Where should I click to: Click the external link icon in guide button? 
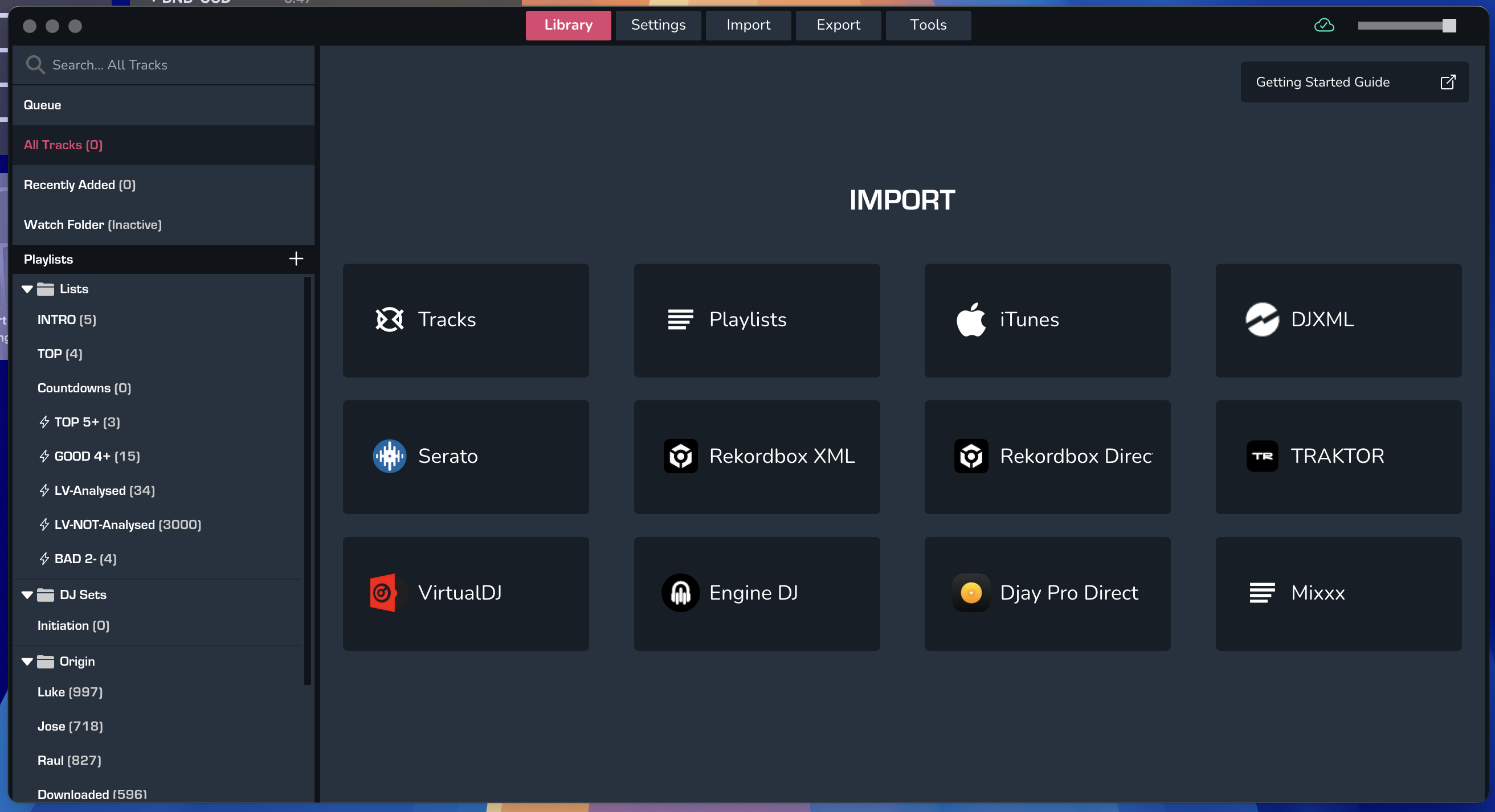click(1447, 82)
